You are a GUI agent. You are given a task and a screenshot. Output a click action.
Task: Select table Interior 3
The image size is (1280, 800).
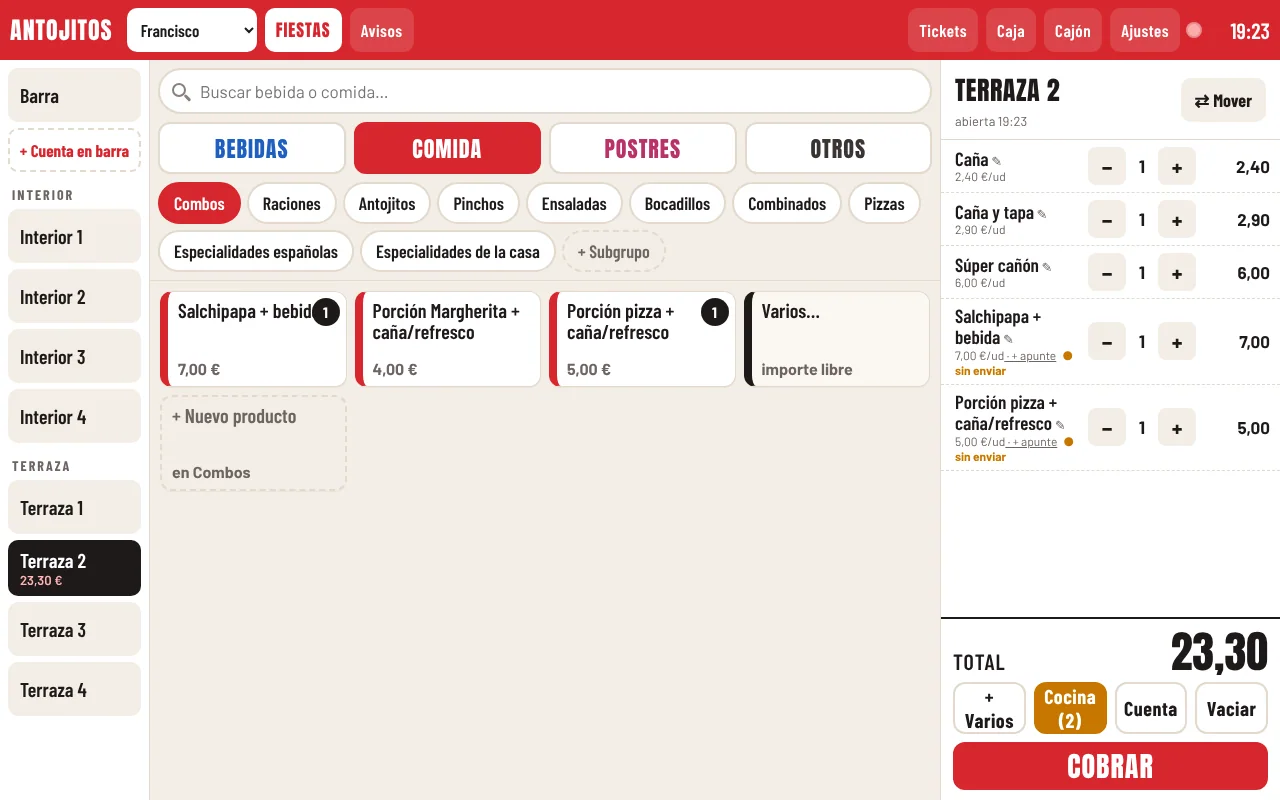coord(74,356)
